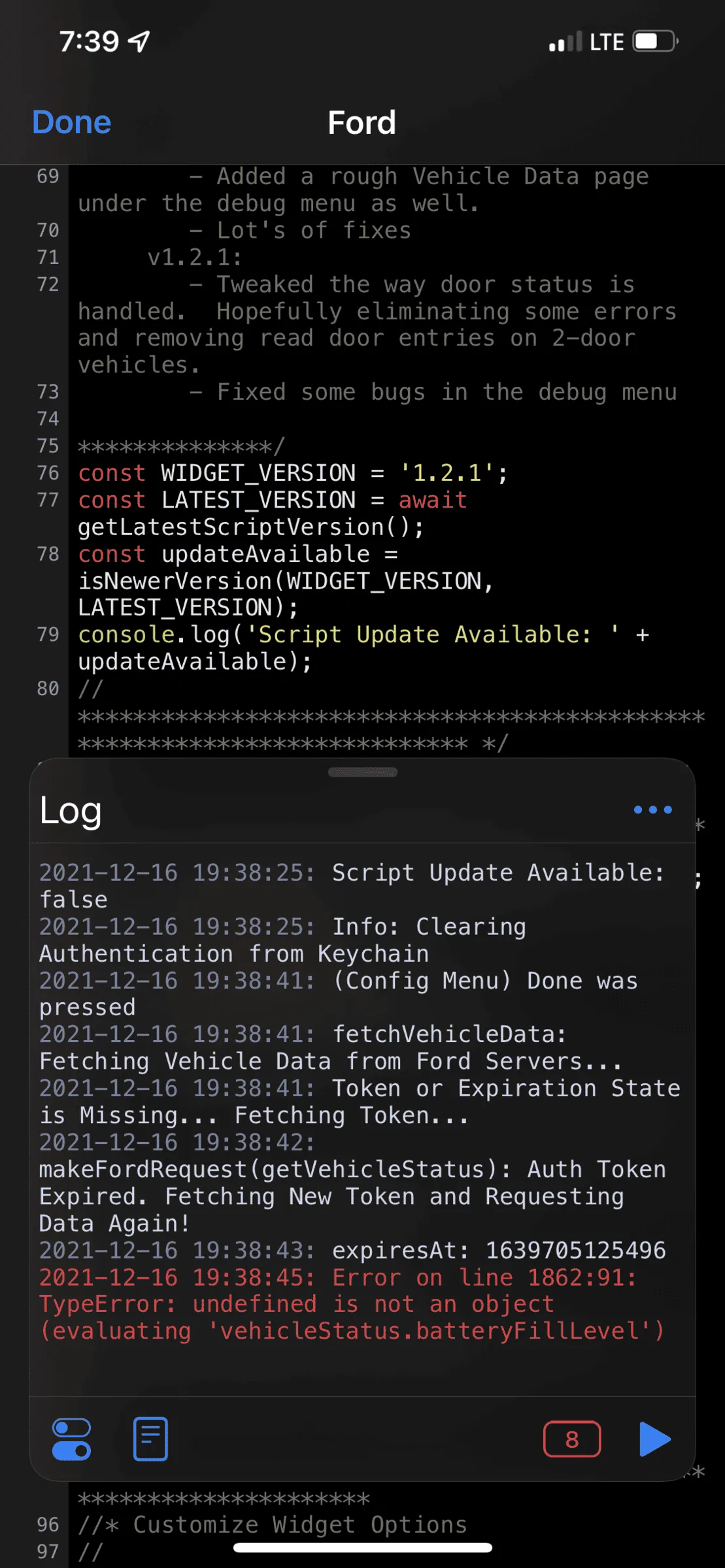Viewport: 725px width, 1568px height.
Task: Tap the Ford script title
Action: point(362,123)
